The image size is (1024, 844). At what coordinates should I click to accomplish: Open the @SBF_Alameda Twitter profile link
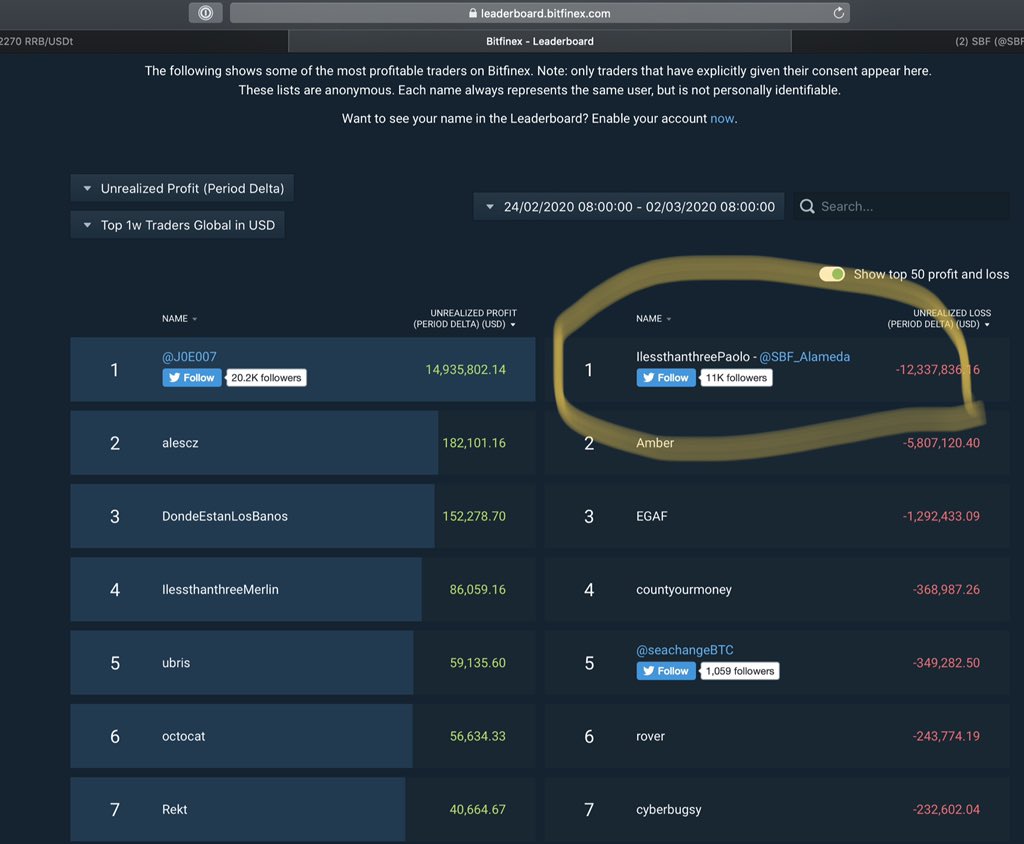(x=805, y=357)
